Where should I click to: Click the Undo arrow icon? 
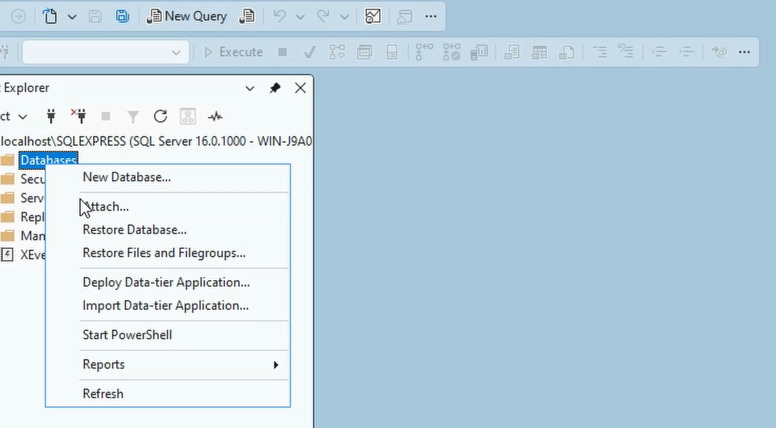point(280,16)
